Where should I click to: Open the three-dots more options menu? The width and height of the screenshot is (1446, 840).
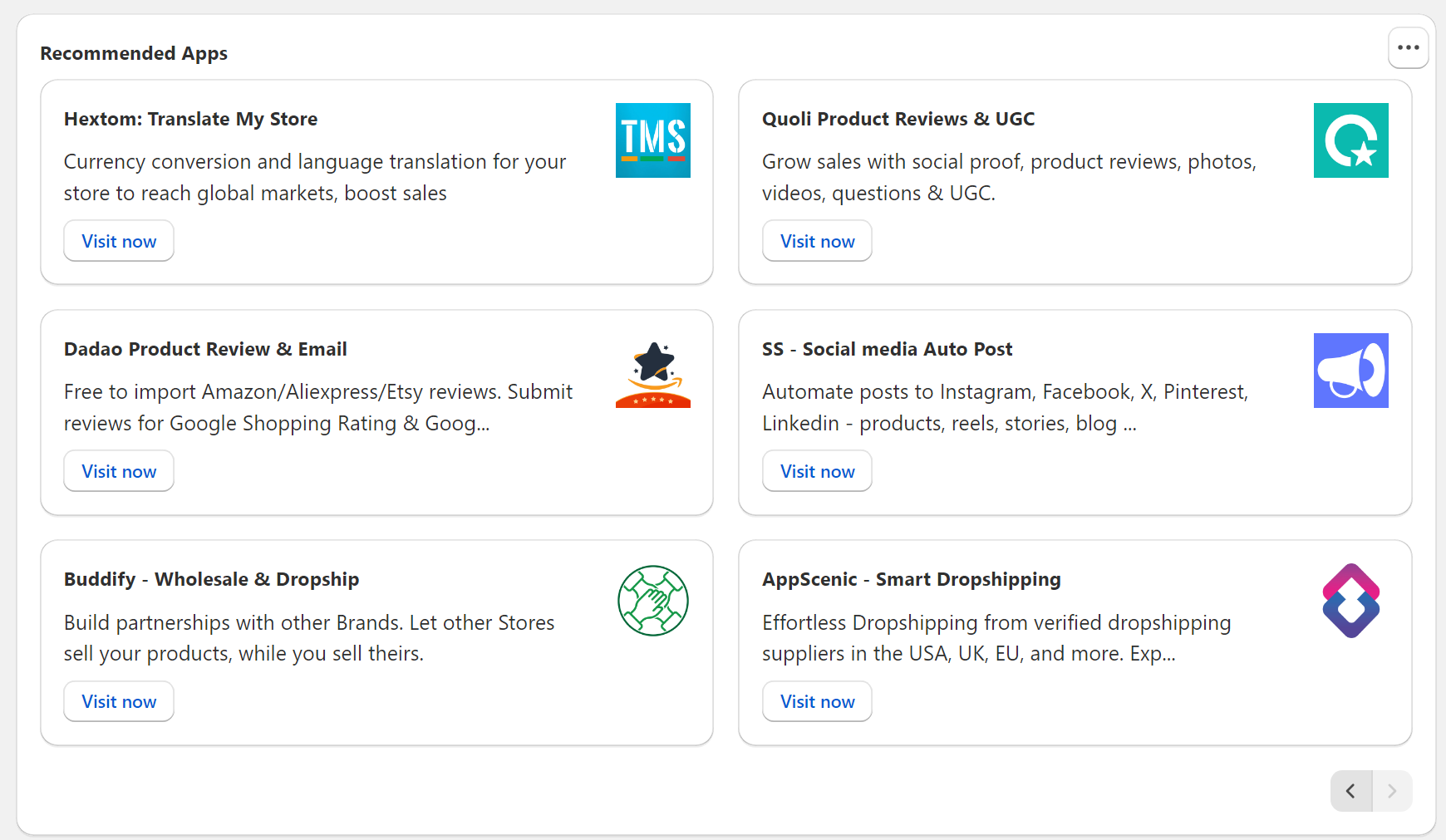(x=1408, y=47)
